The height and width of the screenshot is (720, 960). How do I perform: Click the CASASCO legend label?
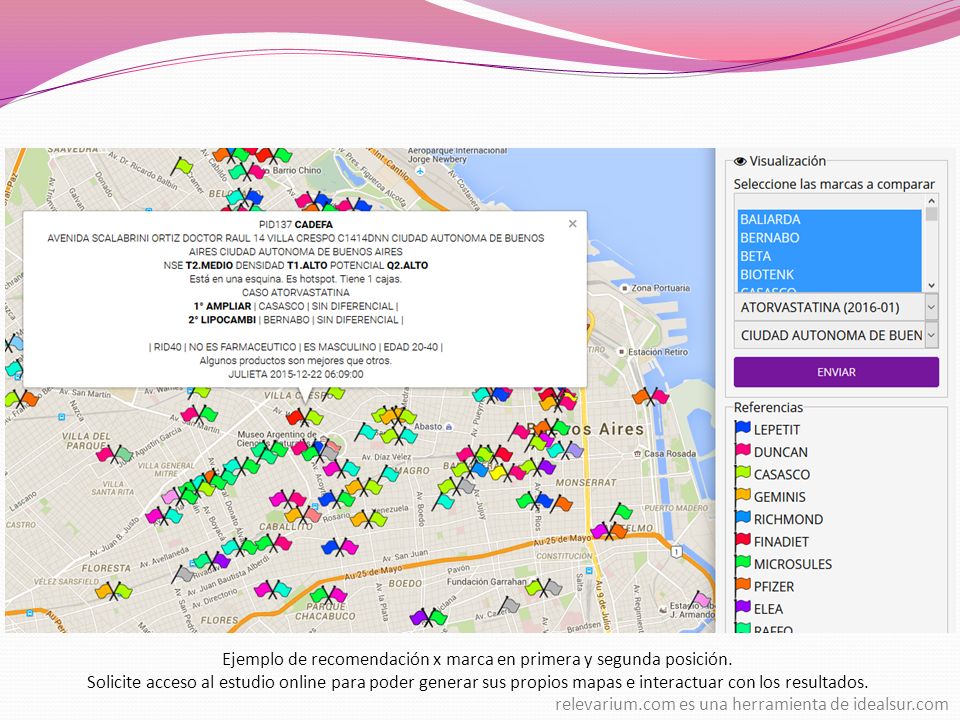coord(782,474)
